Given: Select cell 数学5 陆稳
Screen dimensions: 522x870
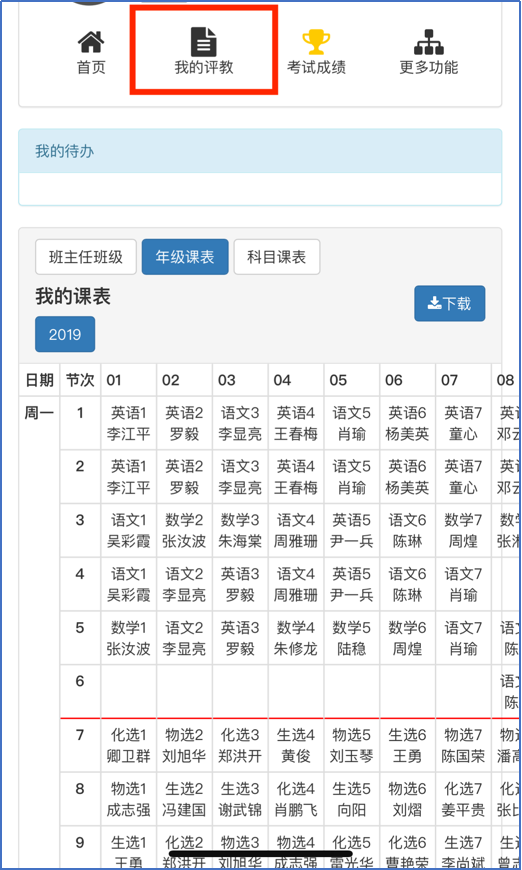Looking at the screenshot, I should 352,638.
